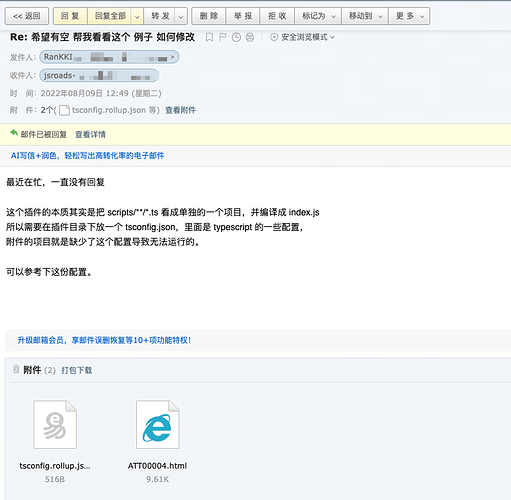
Task: Open tsconfig.rollup.json attachment thumbnail
Action: pos(55,424)
